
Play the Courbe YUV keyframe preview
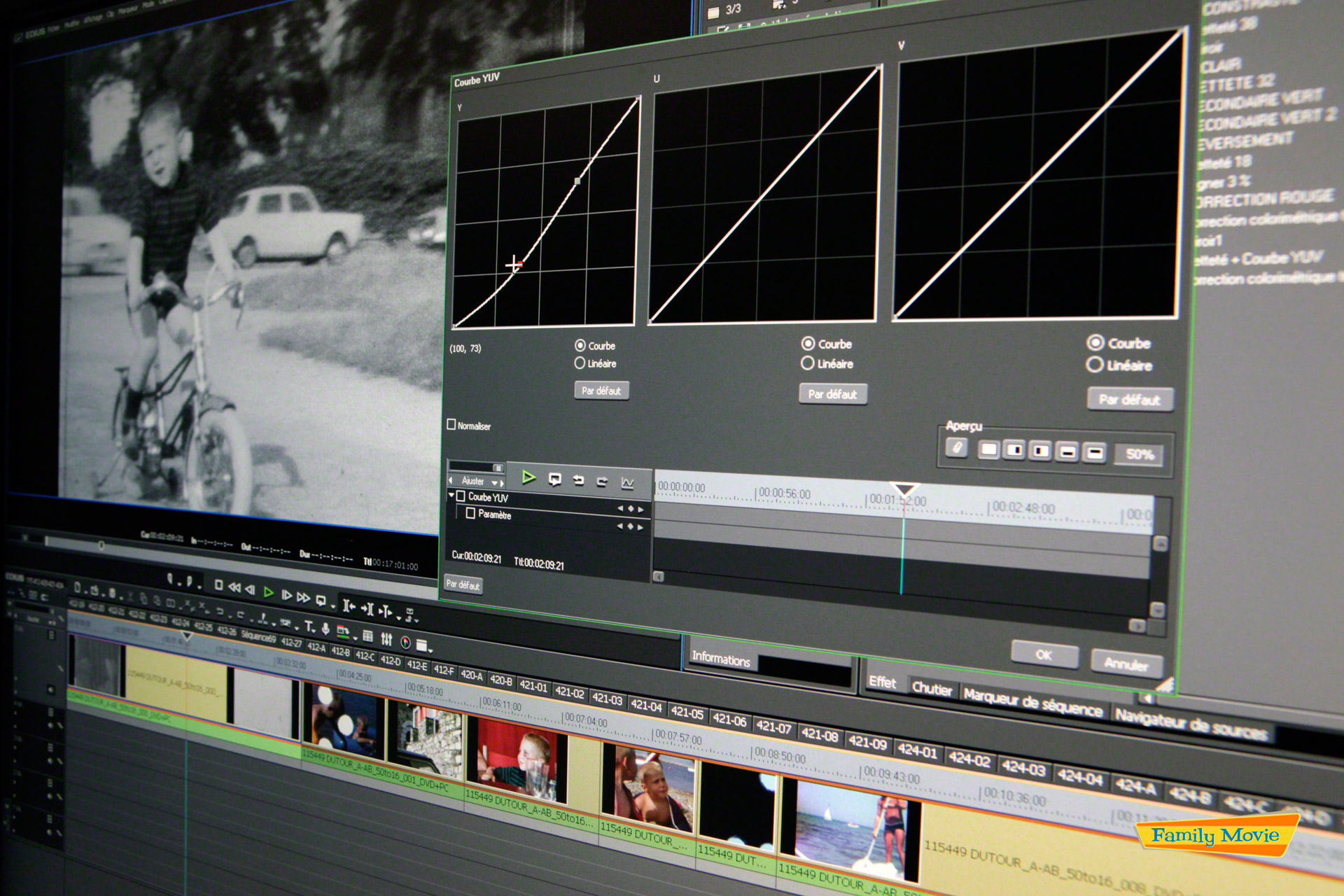tap(528, 477)
